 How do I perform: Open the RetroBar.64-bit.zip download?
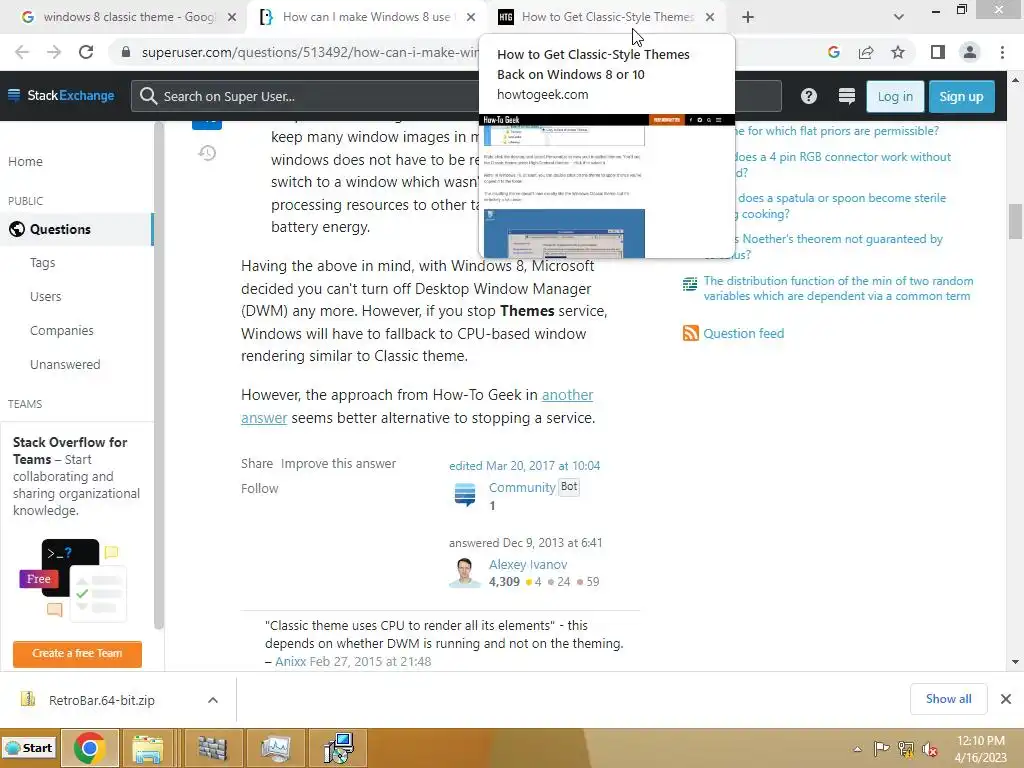point(101,700)
